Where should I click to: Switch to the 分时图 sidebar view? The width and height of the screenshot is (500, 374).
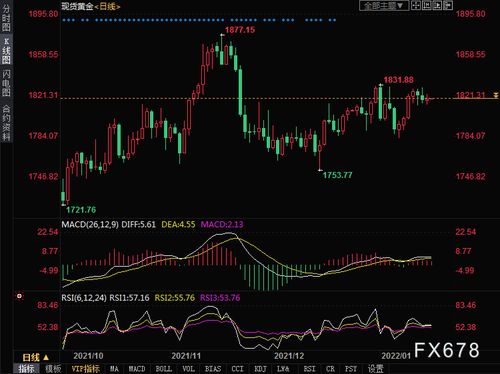pos(6,18)
